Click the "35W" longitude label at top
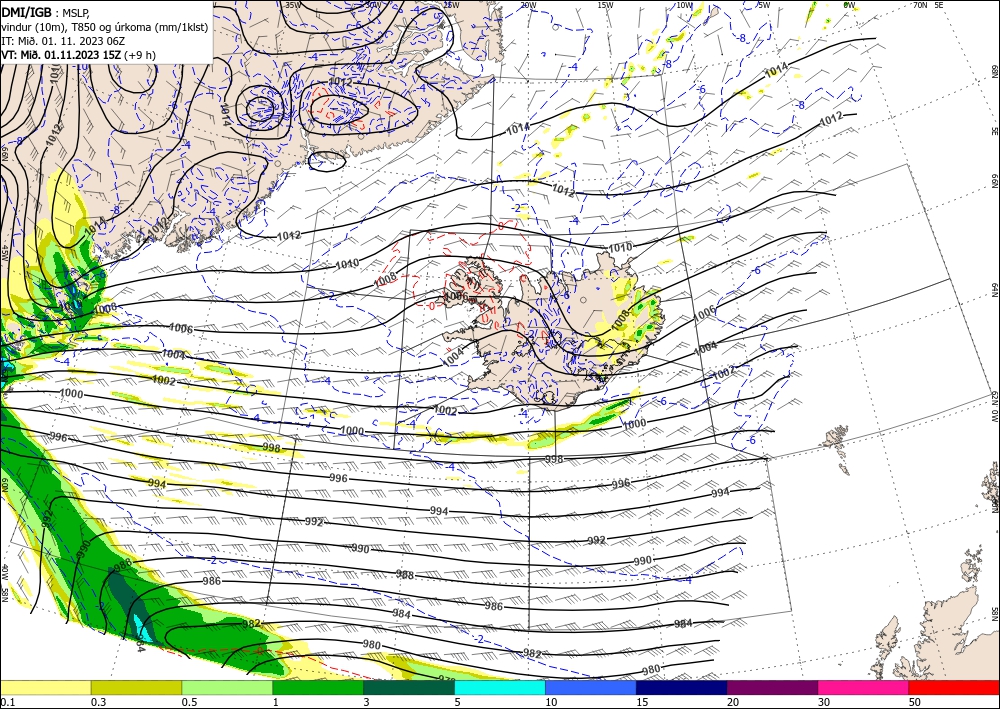1000x709 pixels. point(293,5)
